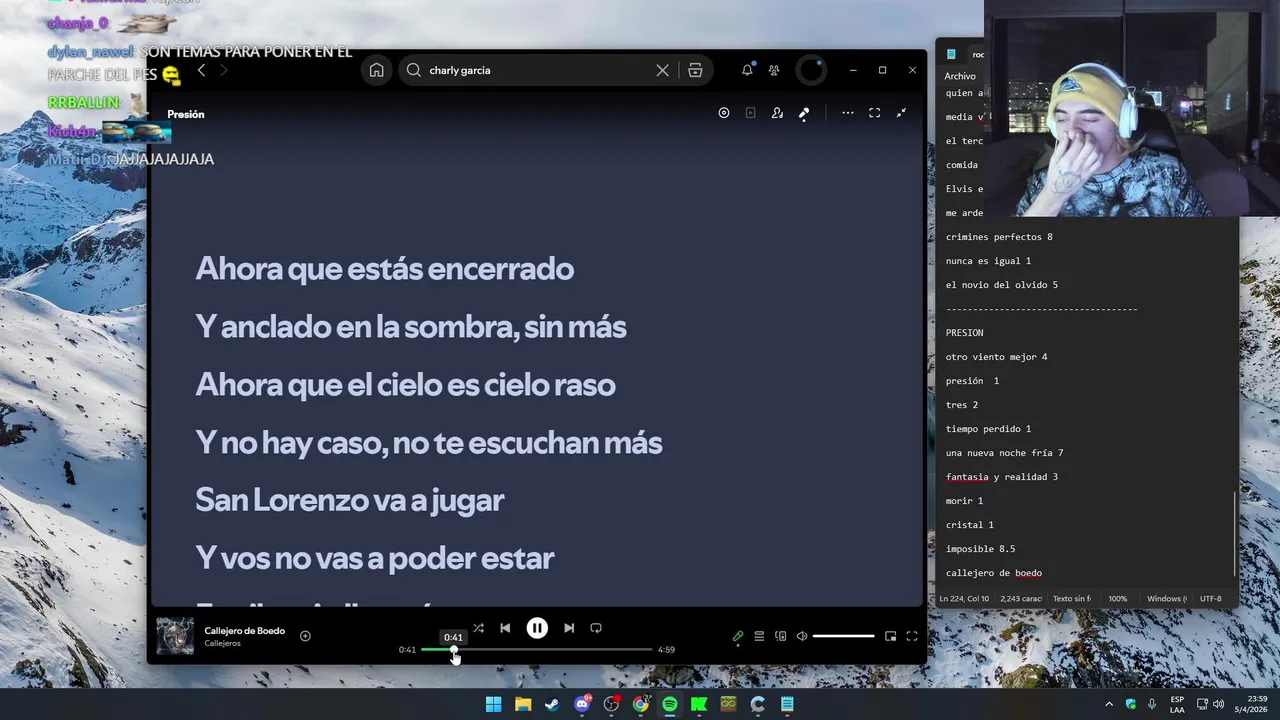Enter full screen from player bar

[912, 636]
